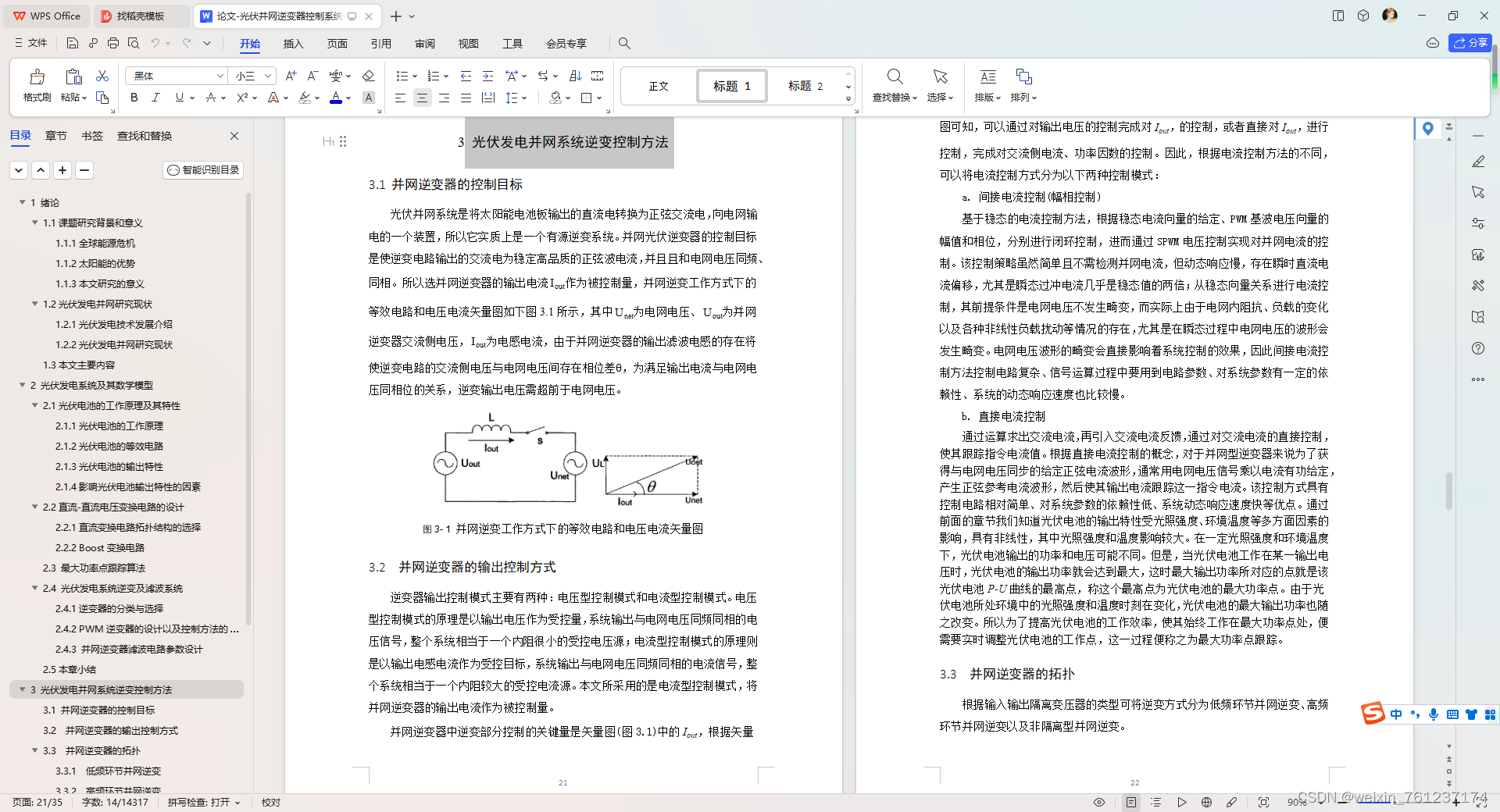Toggle page layout view in status bar
Viewport: 1500px width, 812px height.
1130,802
